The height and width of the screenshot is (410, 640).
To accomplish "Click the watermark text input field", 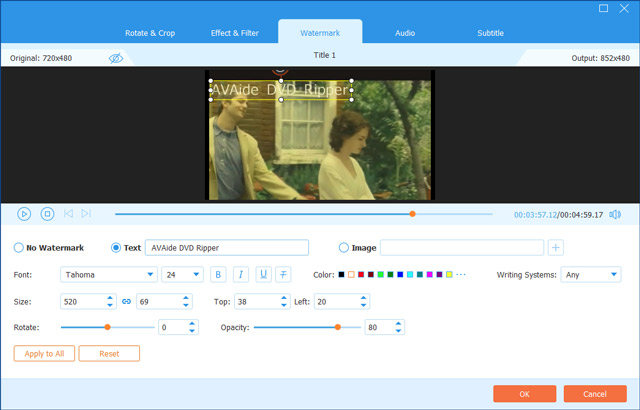I will [227, 248].
